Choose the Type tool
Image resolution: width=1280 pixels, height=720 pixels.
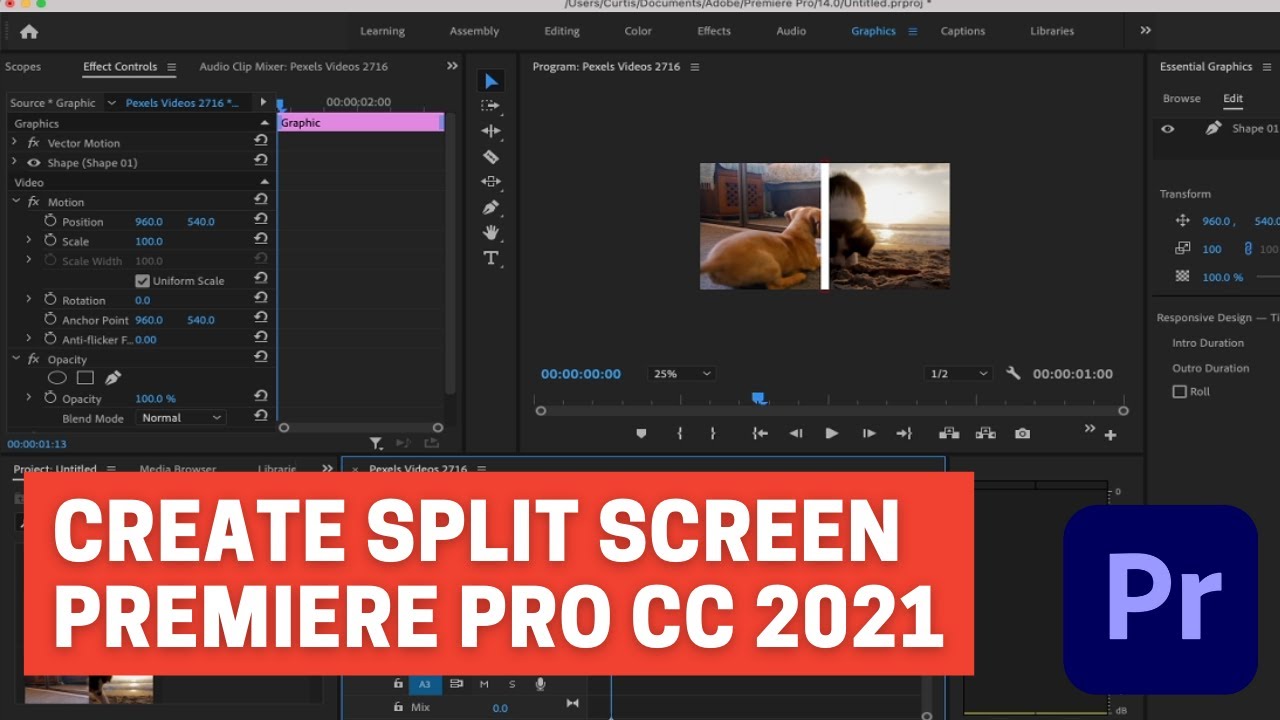[x=491, y=258]
